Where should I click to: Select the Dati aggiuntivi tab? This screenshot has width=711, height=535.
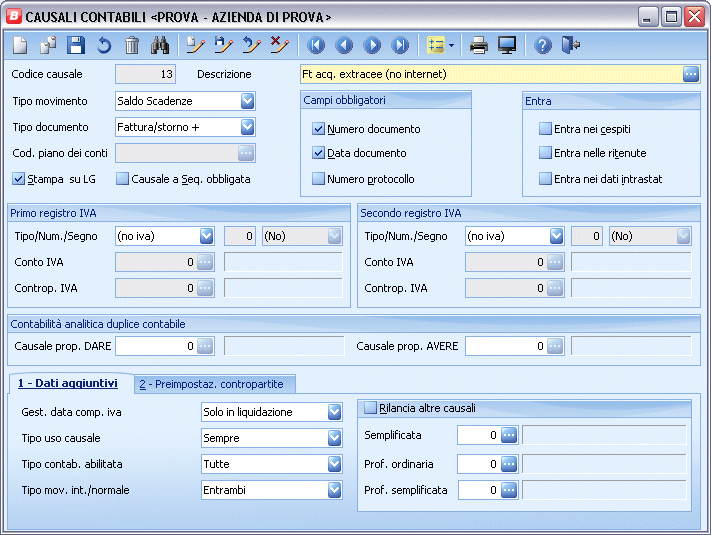click(x=68, y=384)
